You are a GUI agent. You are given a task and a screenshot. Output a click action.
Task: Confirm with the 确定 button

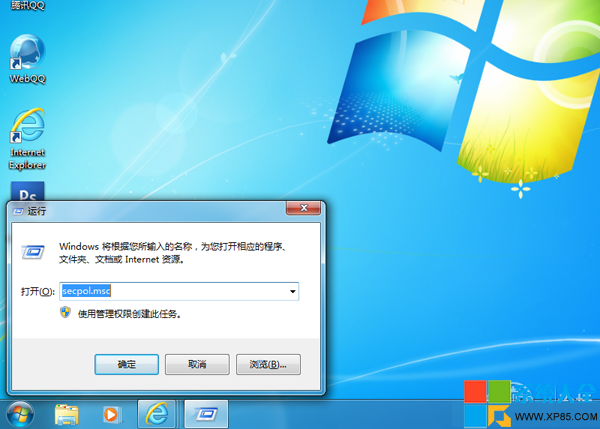(127, 364)
